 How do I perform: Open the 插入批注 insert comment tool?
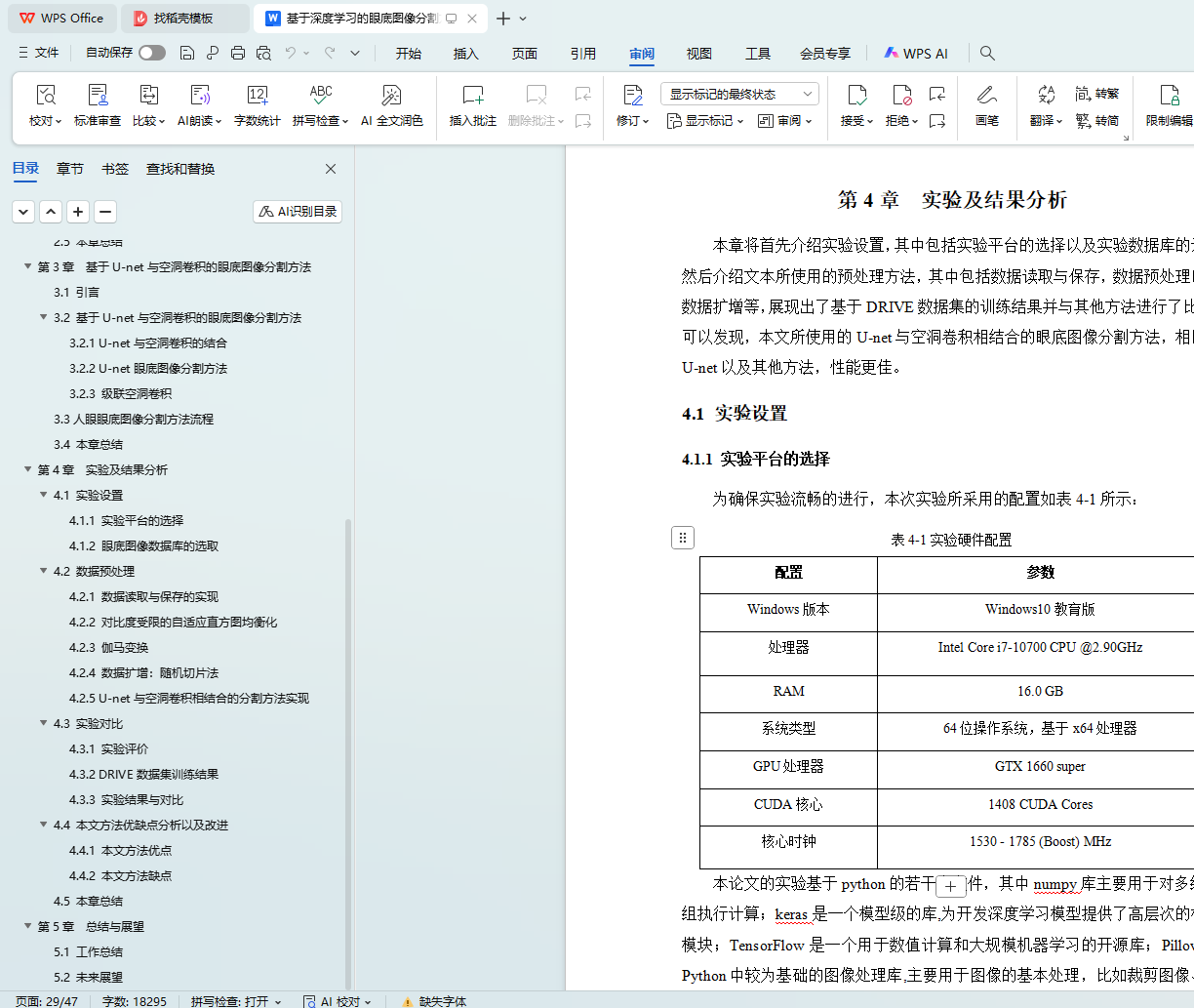tap(472, 96)
